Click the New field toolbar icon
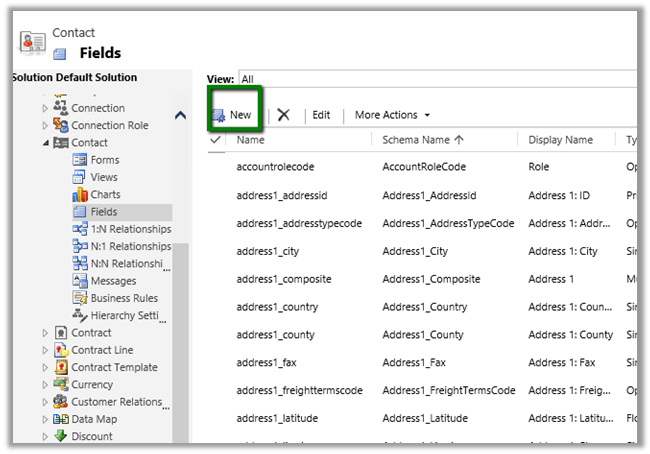 [x=218, y=115]
